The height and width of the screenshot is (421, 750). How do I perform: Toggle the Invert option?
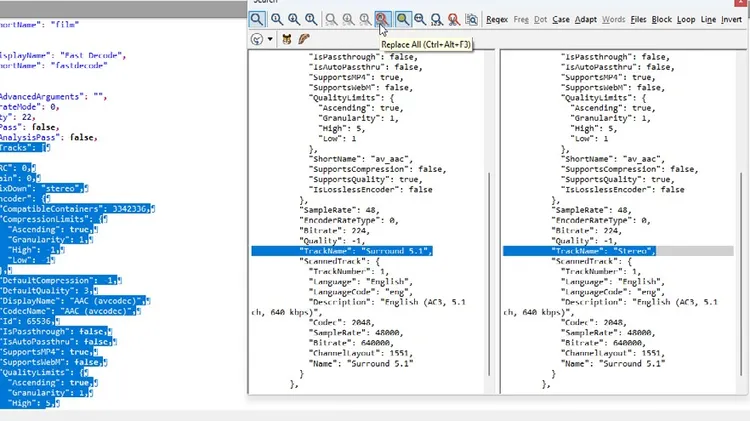pyautogui.click(x=731, y=20)
